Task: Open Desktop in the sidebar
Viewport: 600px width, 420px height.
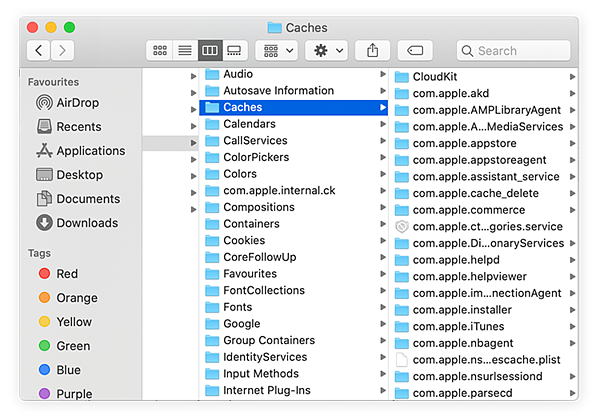Action: (70, 175)
